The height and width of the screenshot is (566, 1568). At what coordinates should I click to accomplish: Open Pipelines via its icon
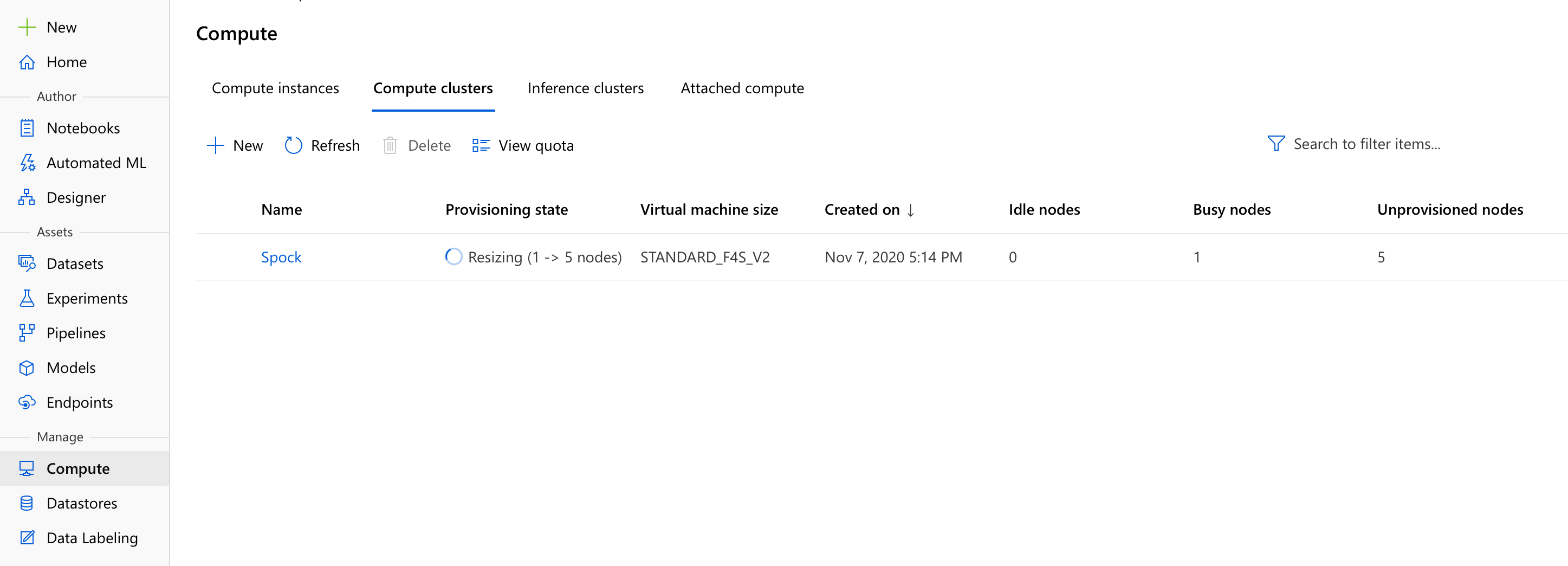(27, 333)
